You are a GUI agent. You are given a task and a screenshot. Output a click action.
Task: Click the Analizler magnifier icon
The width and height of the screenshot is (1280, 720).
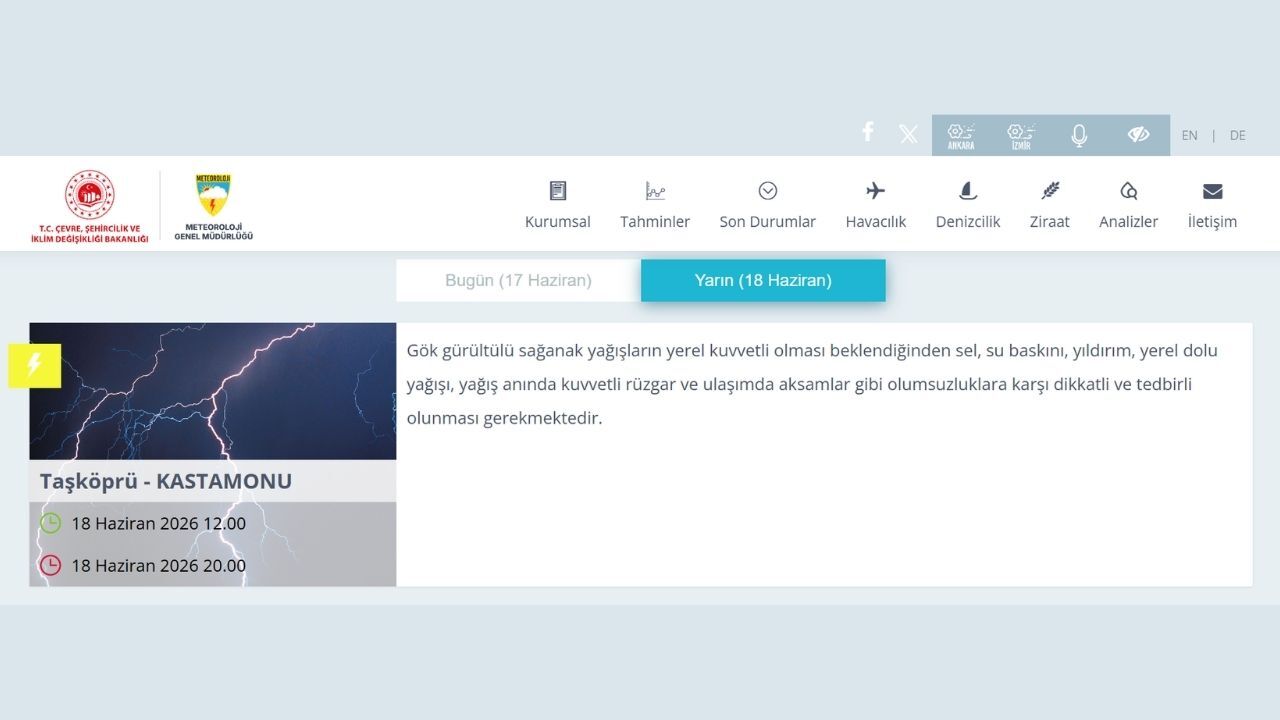coord(1129,191)
